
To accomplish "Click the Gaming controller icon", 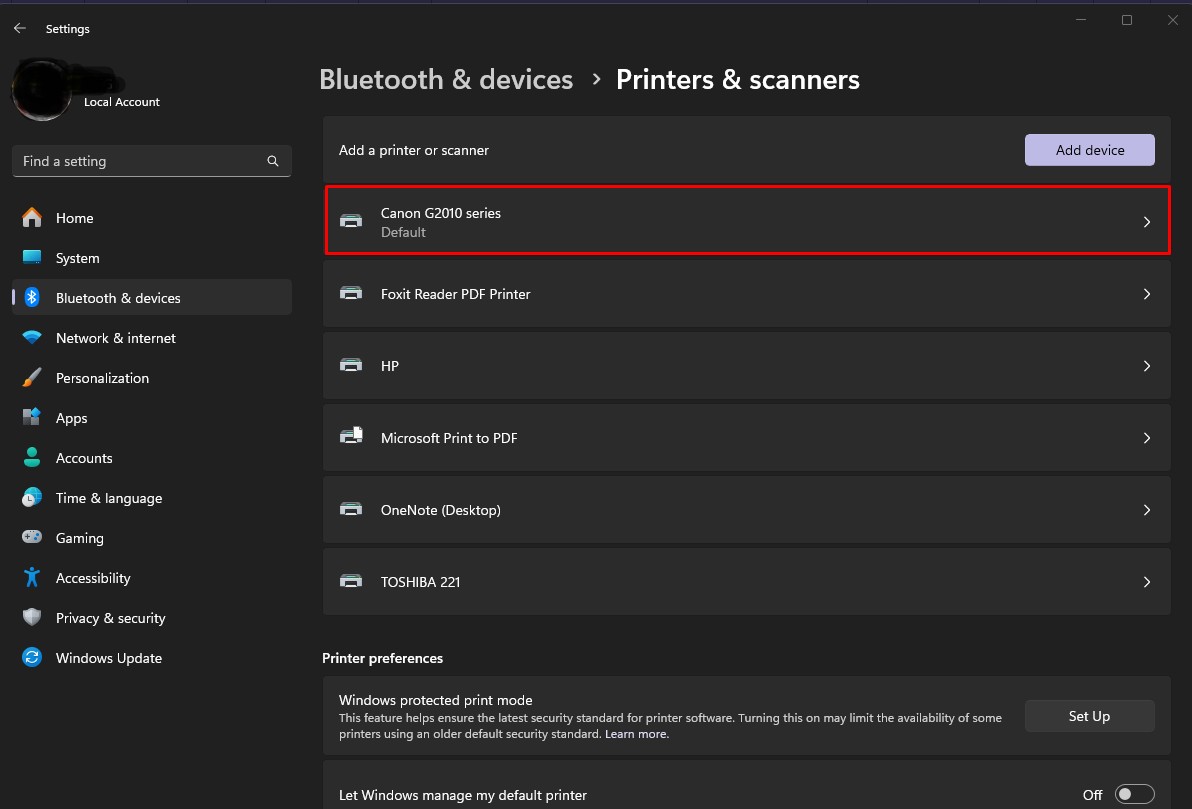I will pos(32,538).
